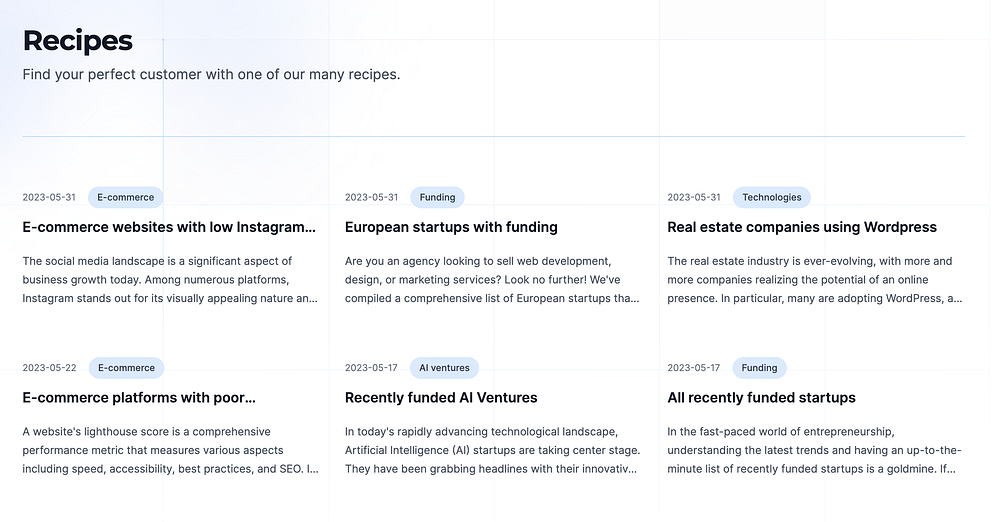Click the 2023-05-22 date label
The width and height of the screenshot is (1000, 522).
click(49, 368)
